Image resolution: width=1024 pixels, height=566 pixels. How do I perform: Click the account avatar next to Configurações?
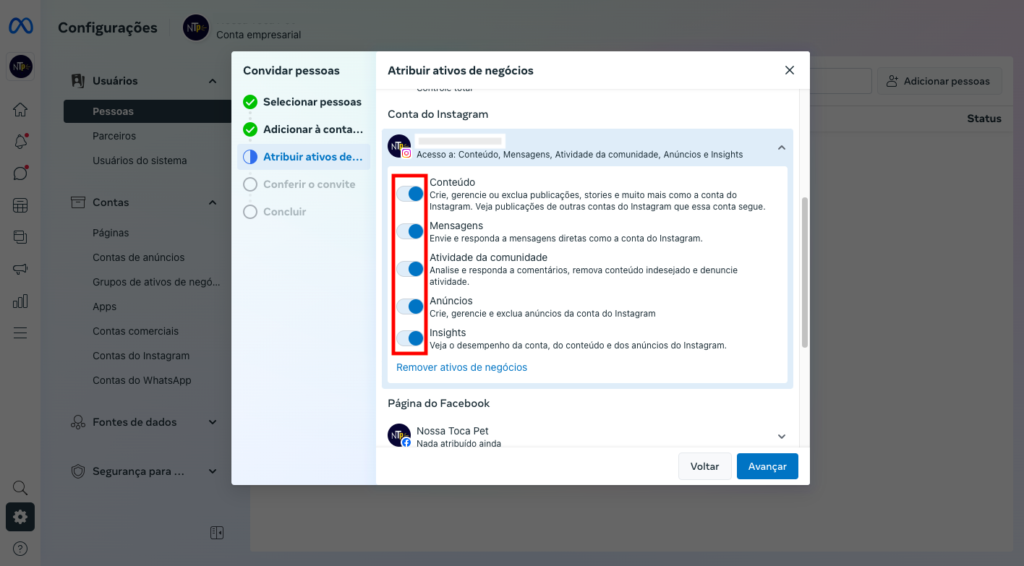195,27
